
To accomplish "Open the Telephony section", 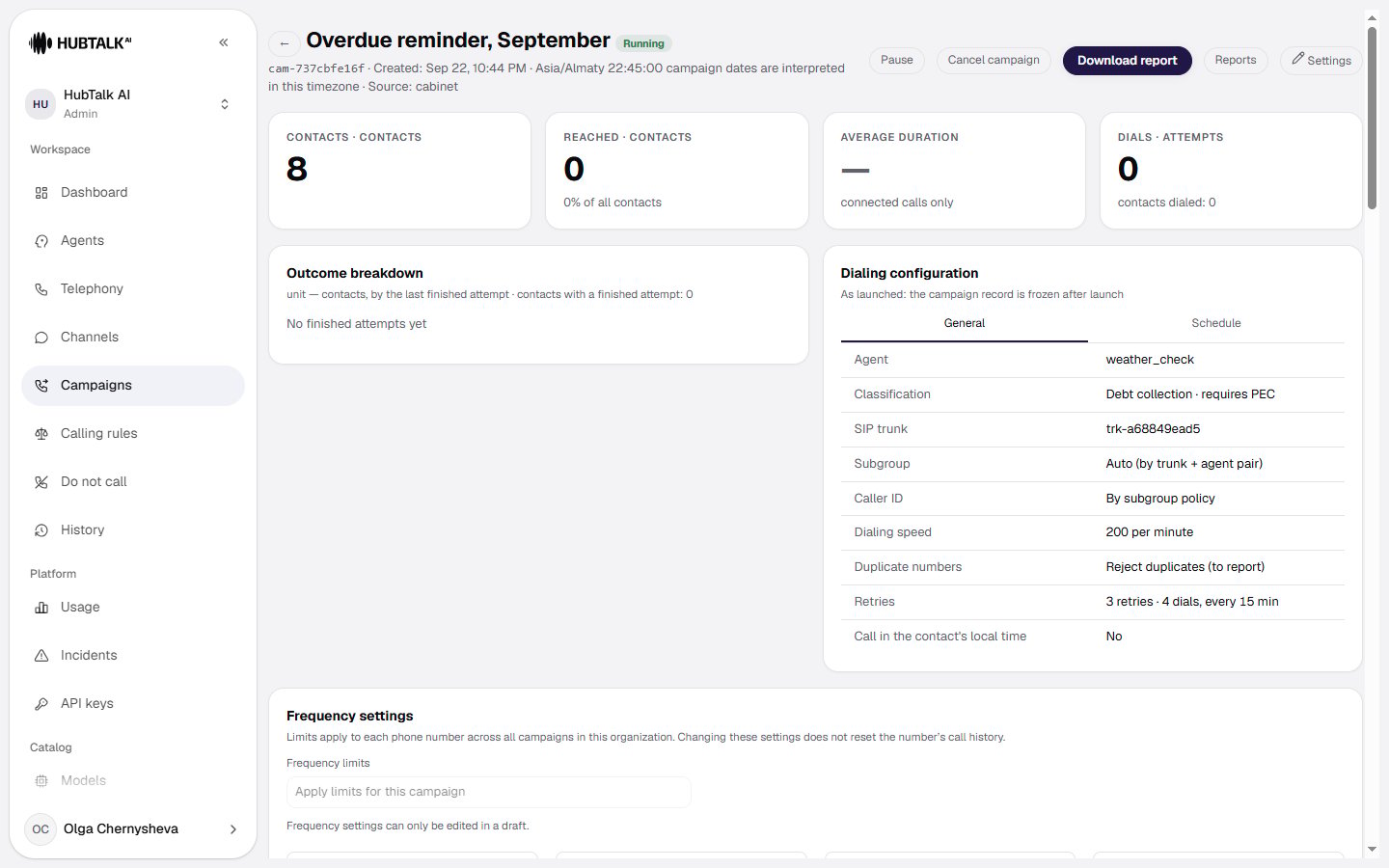I will [x=133, y=289].
